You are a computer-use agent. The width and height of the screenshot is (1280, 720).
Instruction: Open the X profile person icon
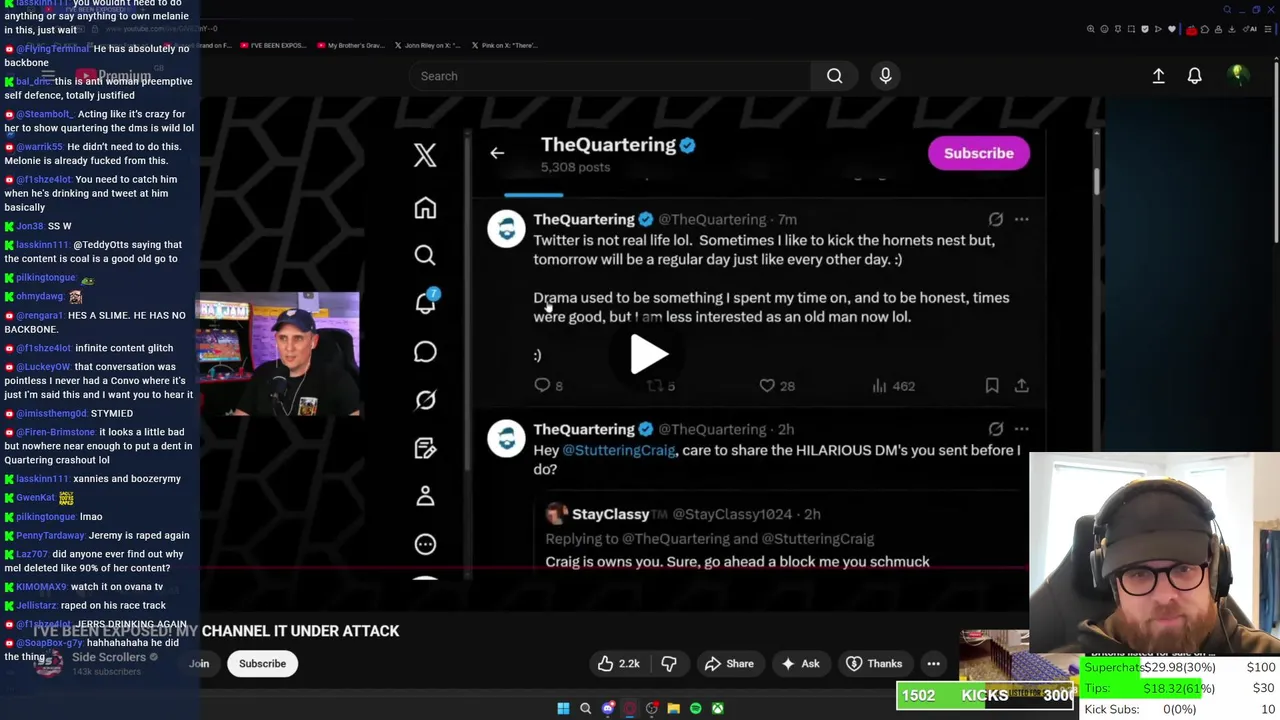click(x=425, y=495)
